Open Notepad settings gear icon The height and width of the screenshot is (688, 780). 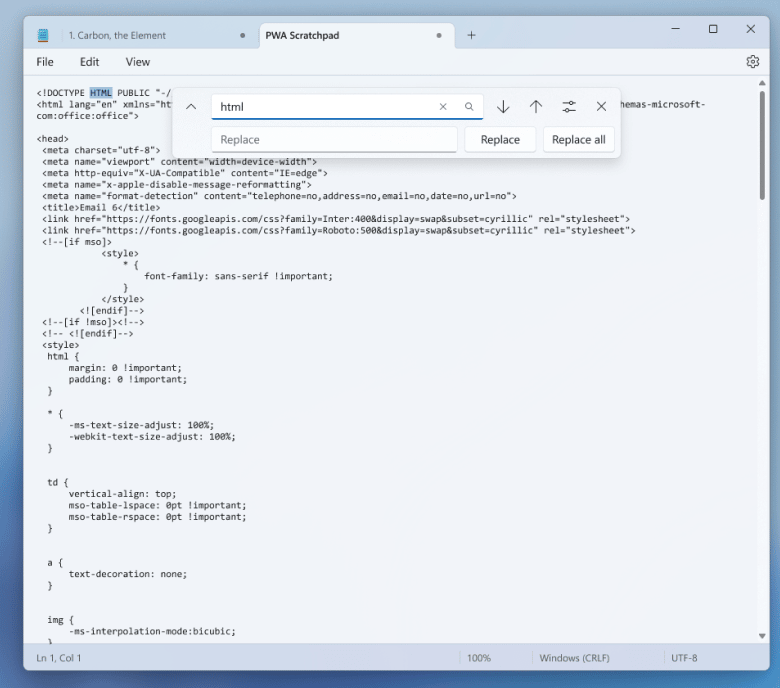tap(752, 62)
